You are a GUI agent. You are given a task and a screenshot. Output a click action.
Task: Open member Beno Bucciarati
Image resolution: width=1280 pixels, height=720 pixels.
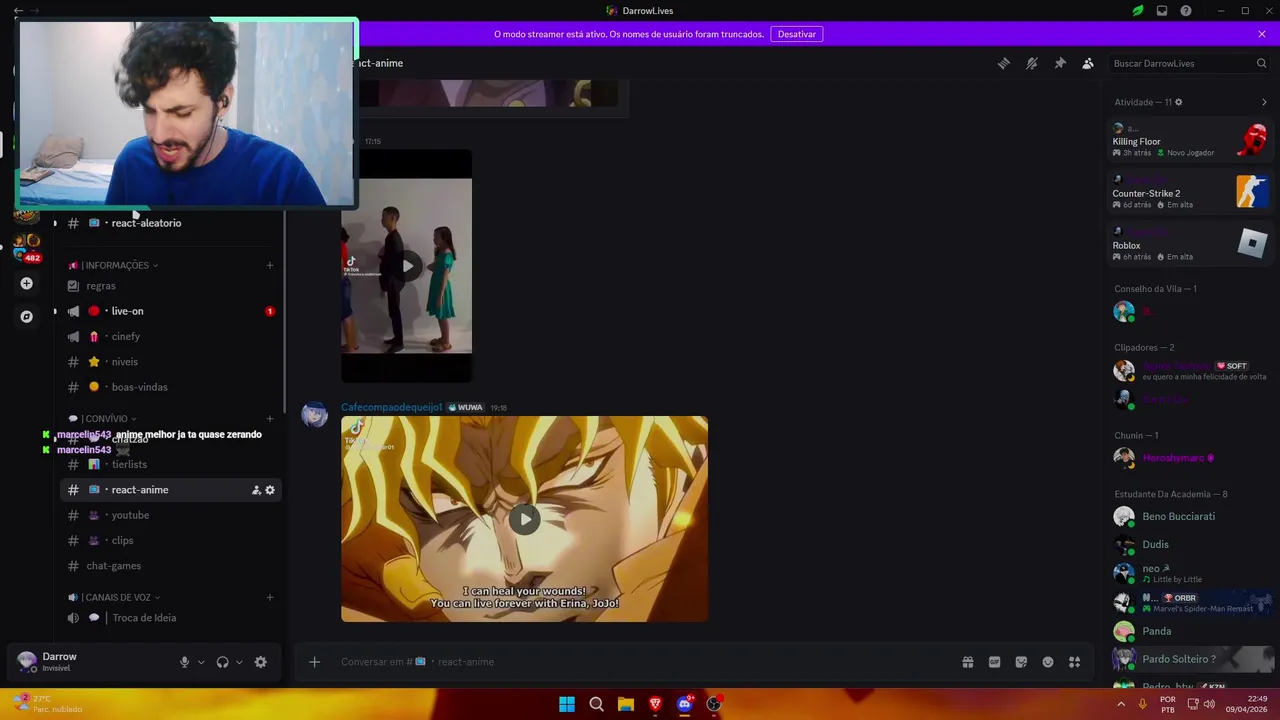1190,516
